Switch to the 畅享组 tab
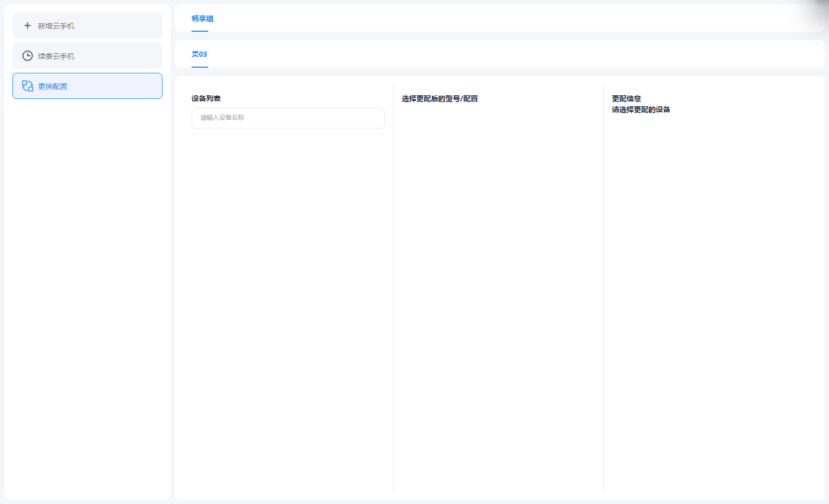829x504 pixels. [202, 18]
